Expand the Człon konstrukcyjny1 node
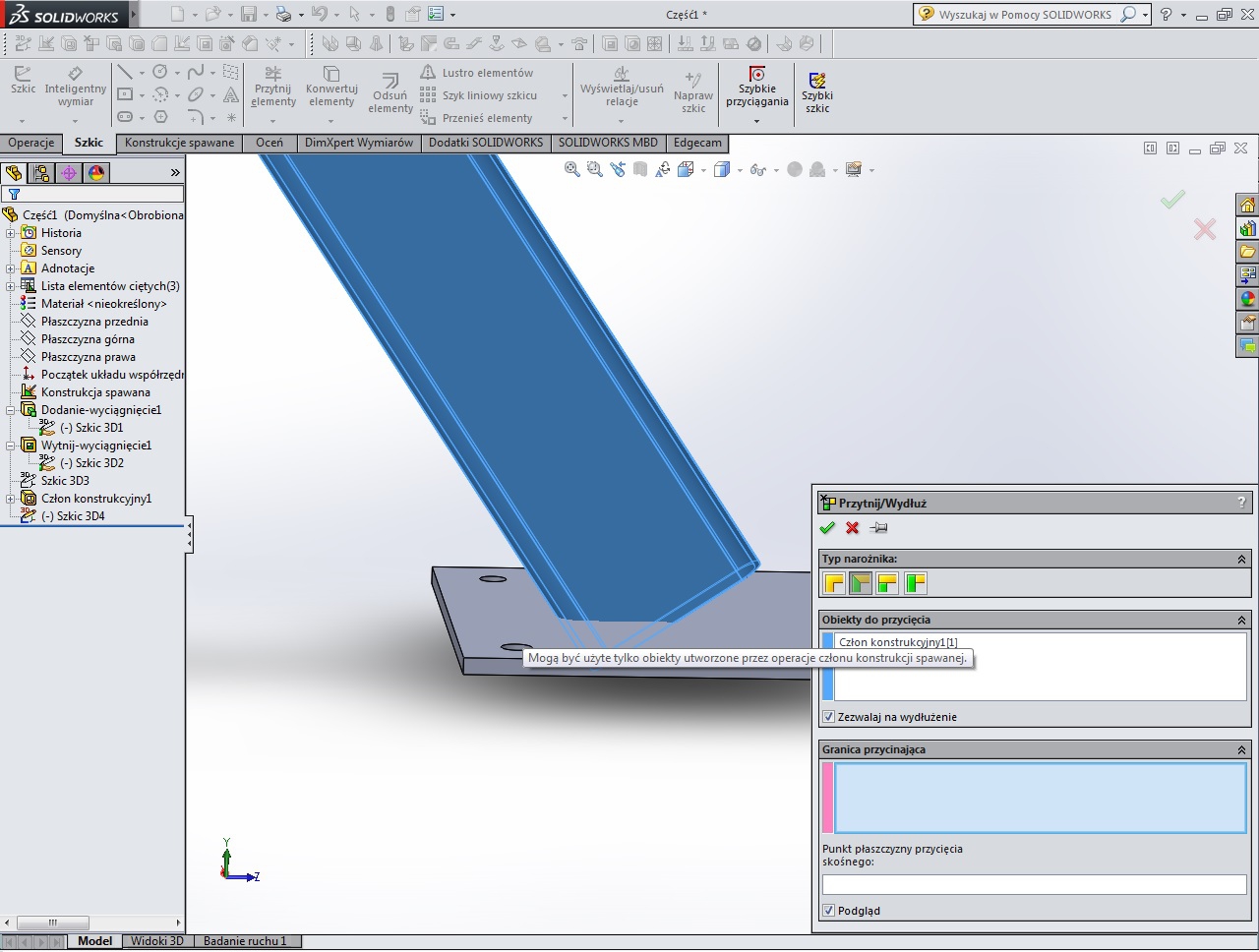Screen dimensions: 1259x952 11,499
